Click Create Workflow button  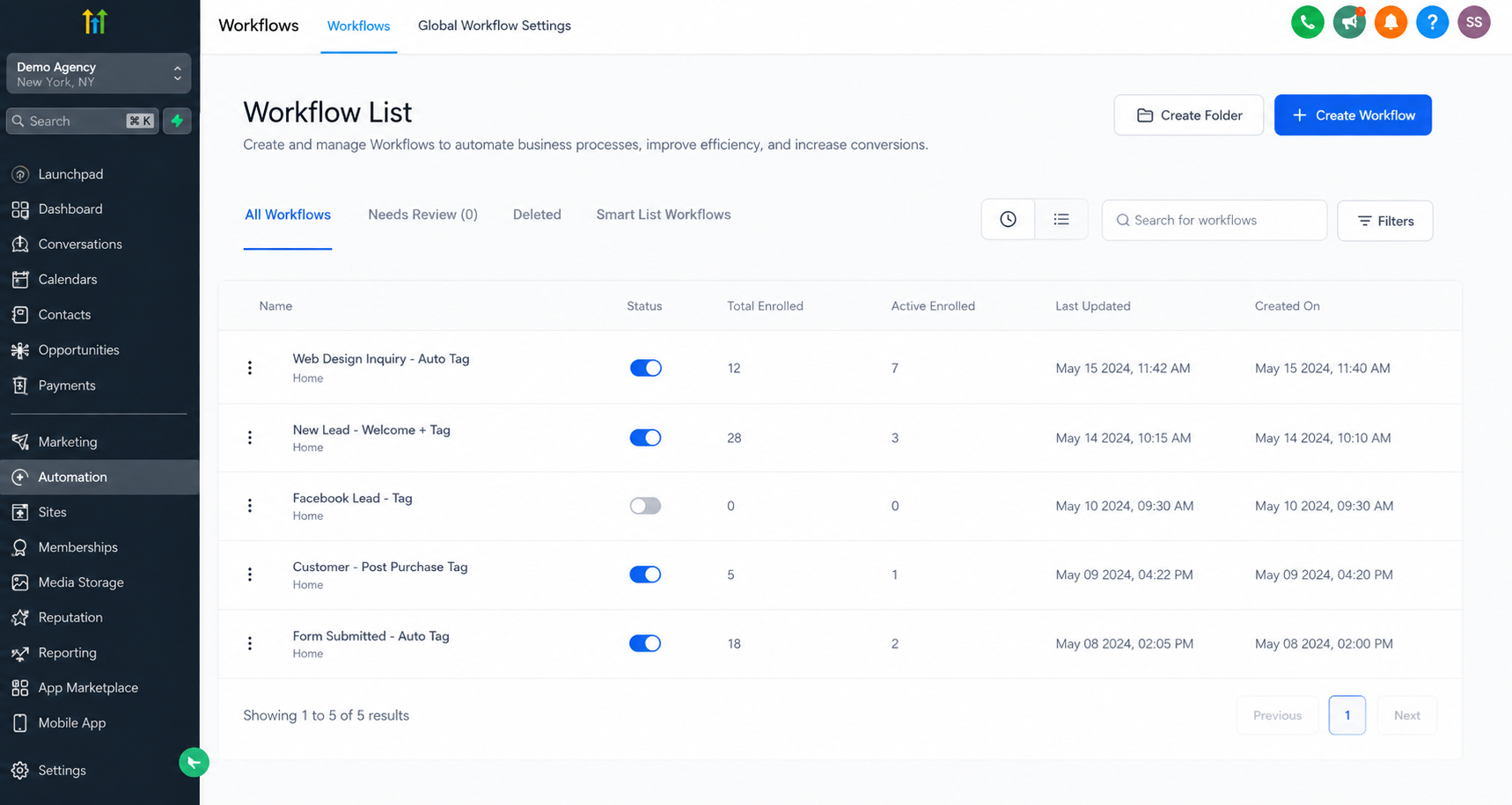[x=1353, y=115]
